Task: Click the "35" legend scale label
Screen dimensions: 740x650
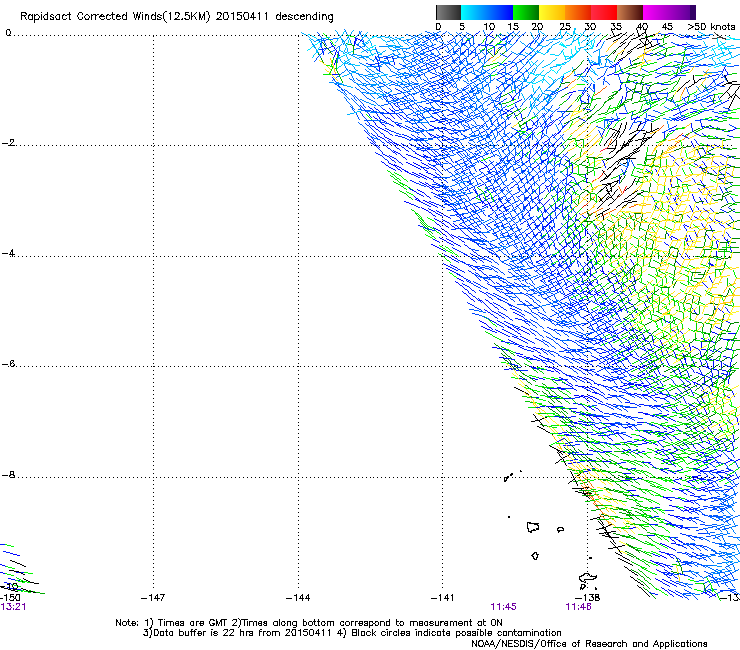Action: tap(616, 27)
